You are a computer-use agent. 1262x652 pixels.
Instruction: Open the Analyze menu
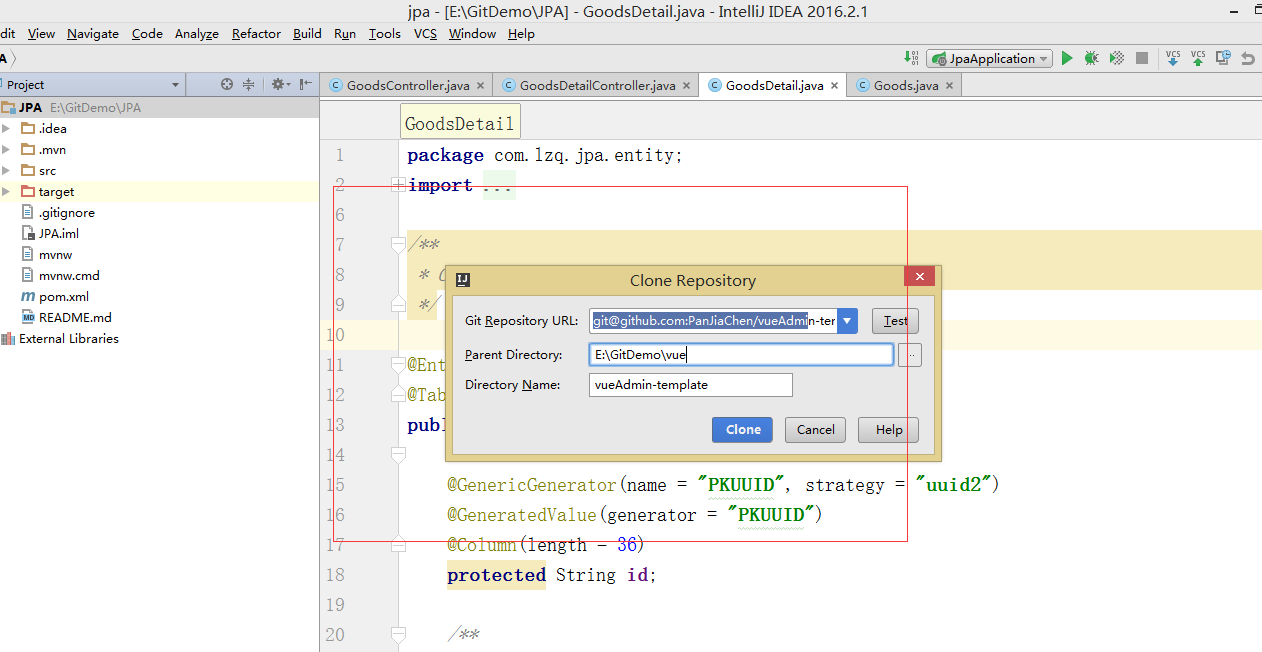pyautogui.click(x=197, y=33)
